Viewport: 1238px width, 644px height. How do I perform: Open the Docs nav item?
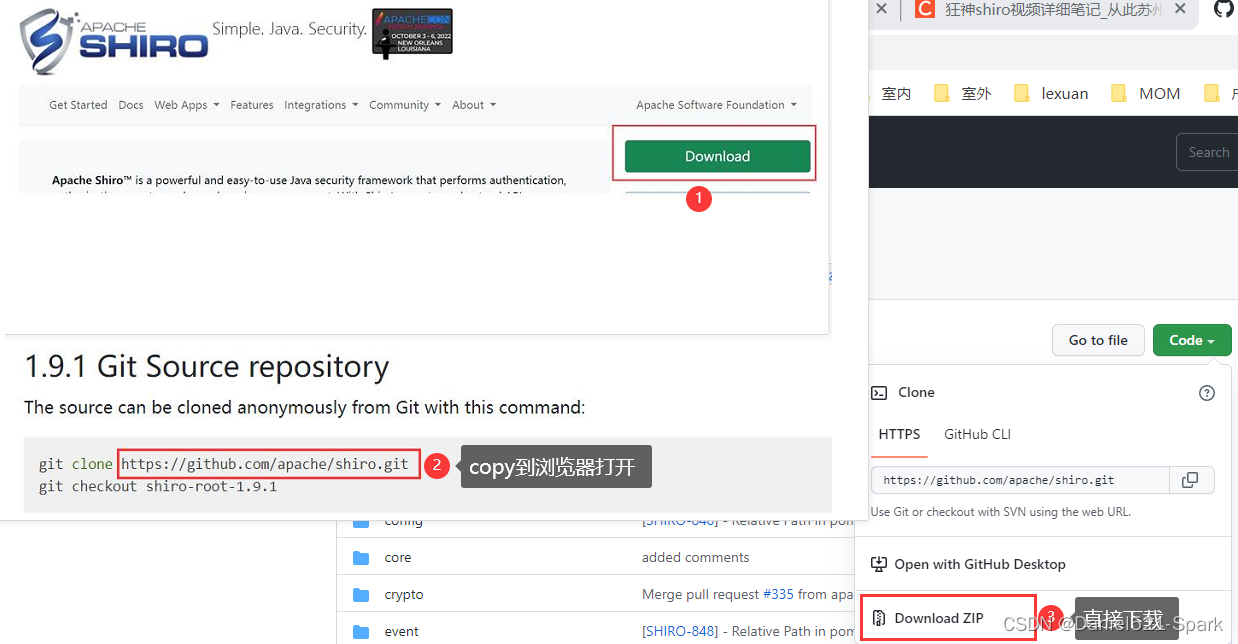(131, 105)
